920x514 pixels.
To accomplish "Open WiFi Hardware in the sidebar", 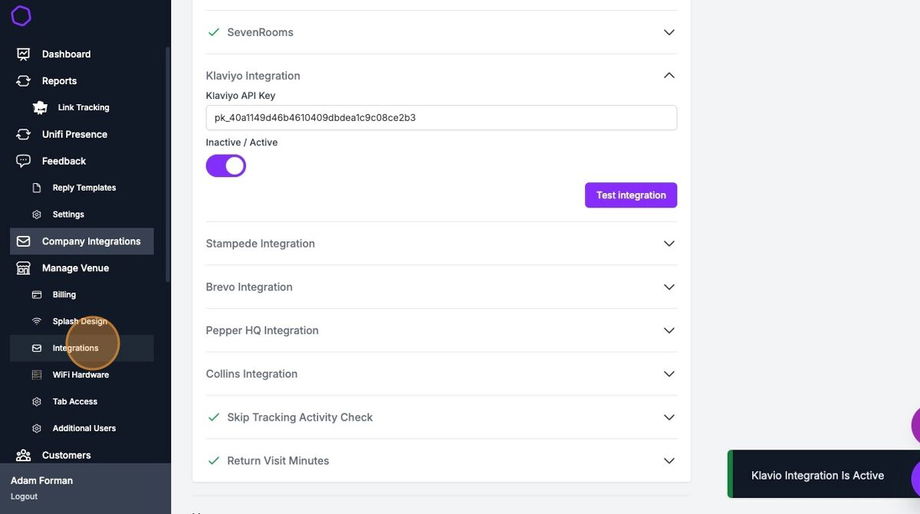I will click(80, 375).
